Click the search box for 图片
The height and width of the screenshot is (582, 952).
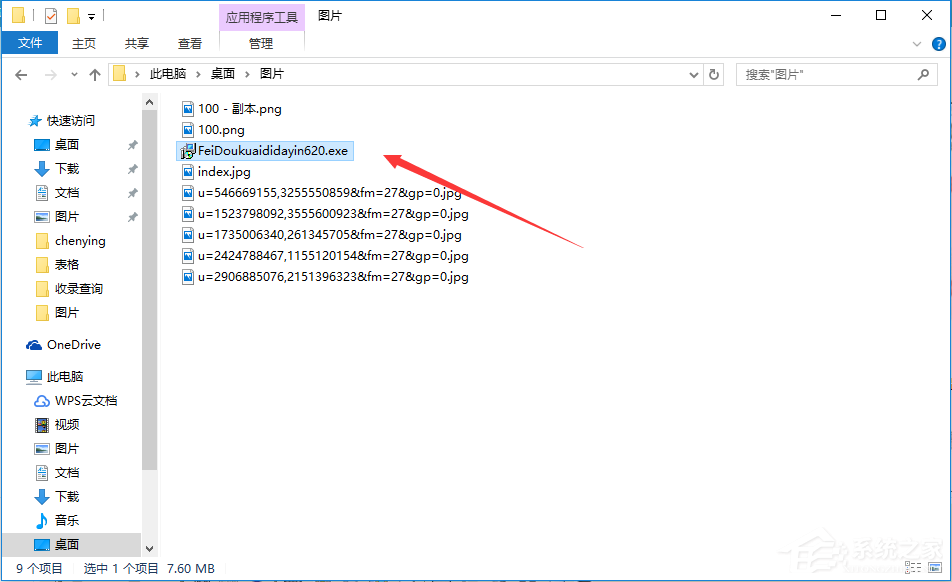[x=825, y=74]
